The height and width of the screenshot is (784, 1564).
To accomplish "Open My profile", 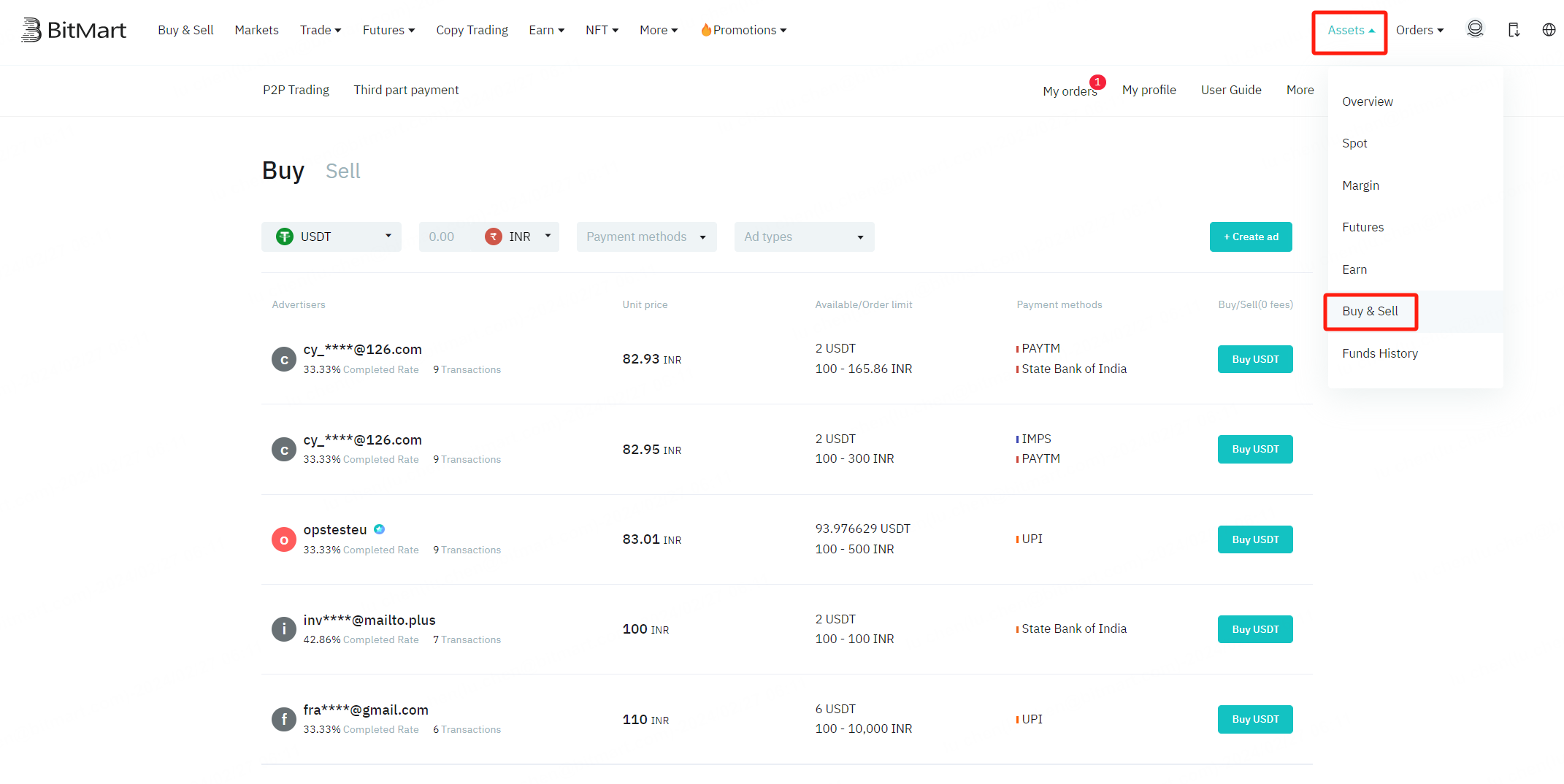I will tap(1149, 90).
